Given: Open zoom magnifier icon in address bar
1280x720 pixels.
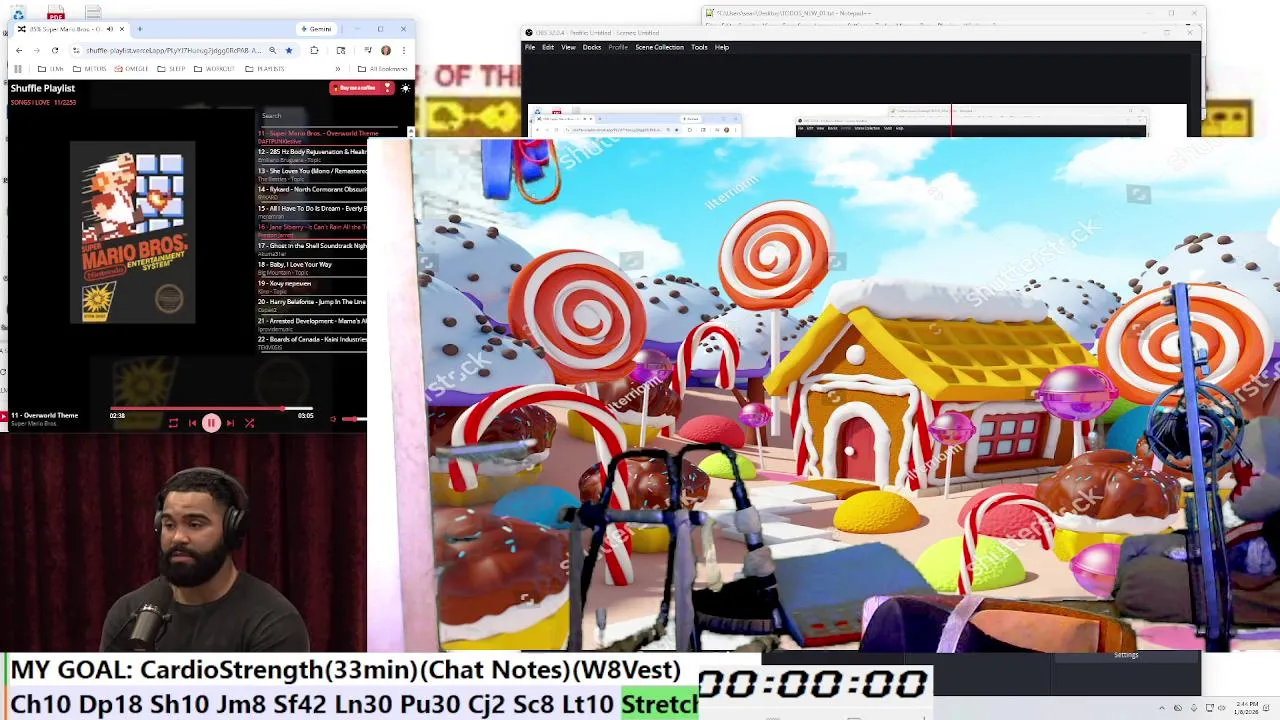Looking at the screenshot, I should point(272,50).
